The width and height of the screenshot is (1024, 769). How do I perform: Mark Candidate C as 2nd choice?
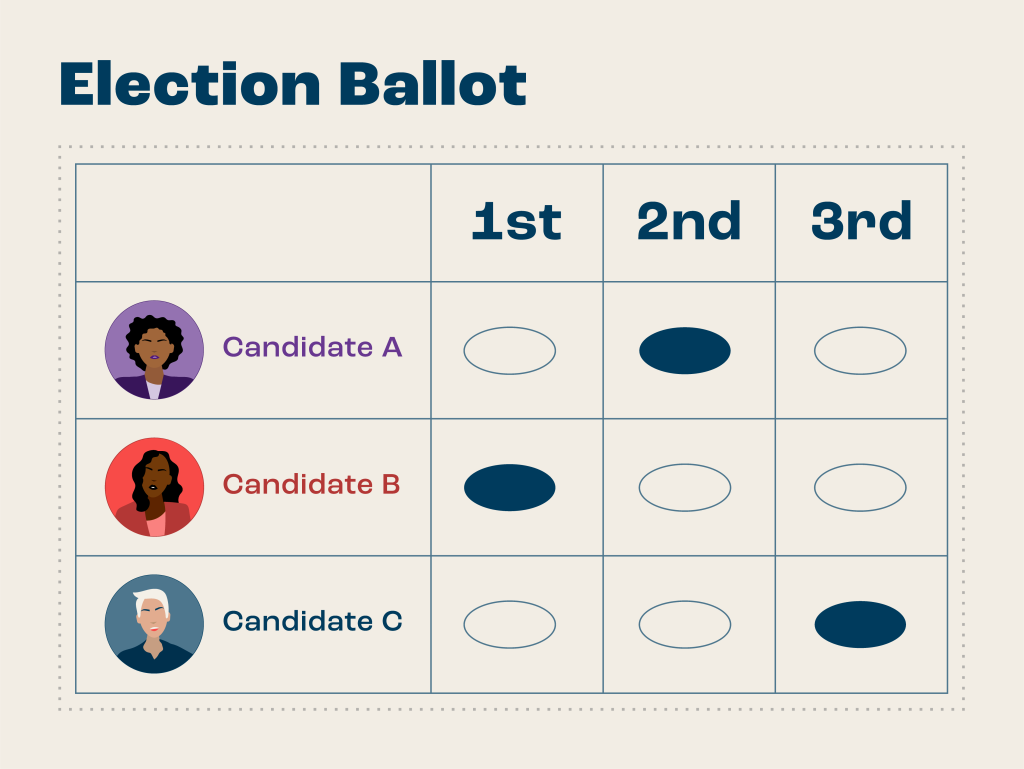tap(685, 625)
